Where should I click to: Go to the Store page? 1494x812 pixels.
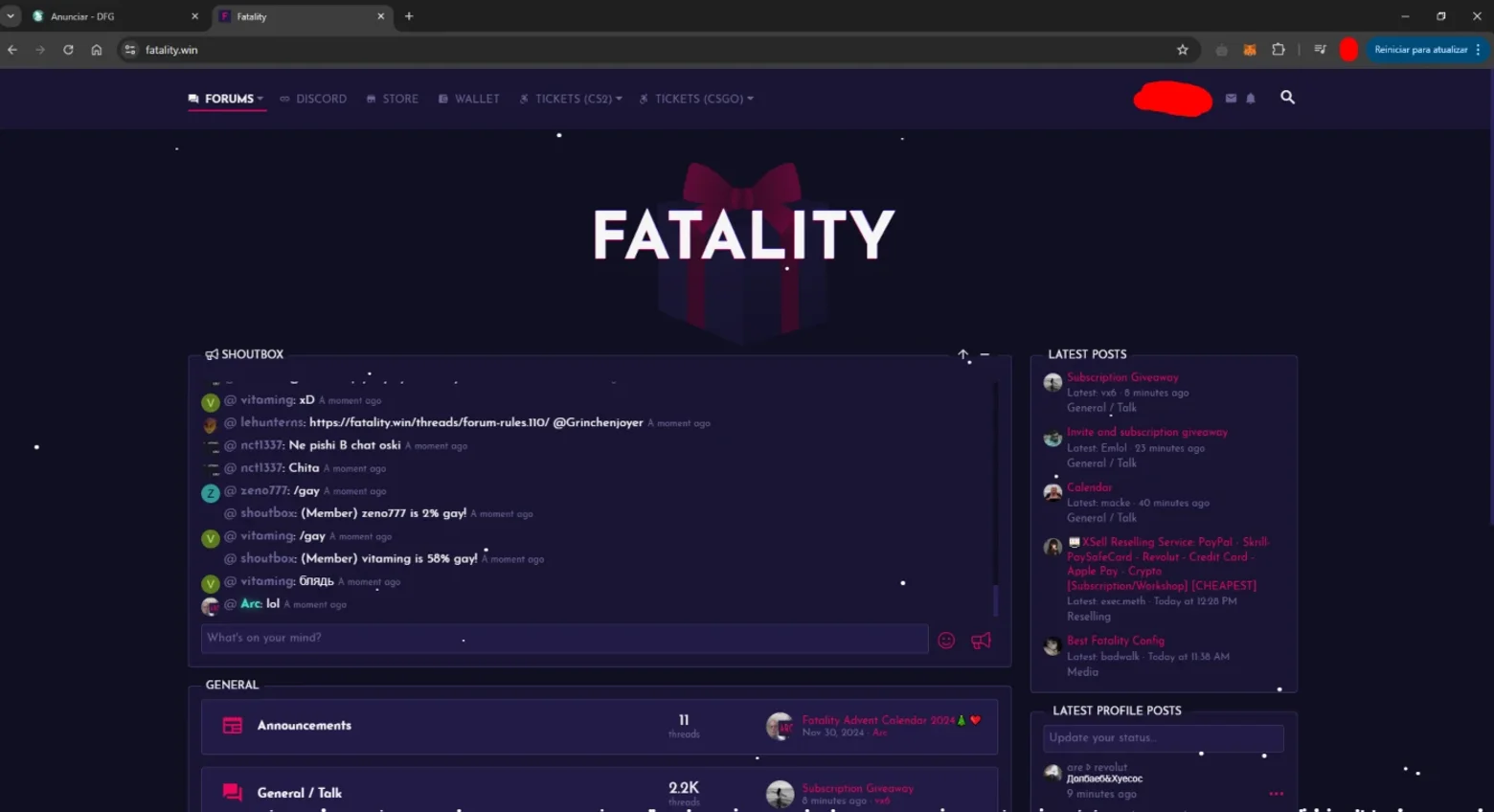coord(393,99)
